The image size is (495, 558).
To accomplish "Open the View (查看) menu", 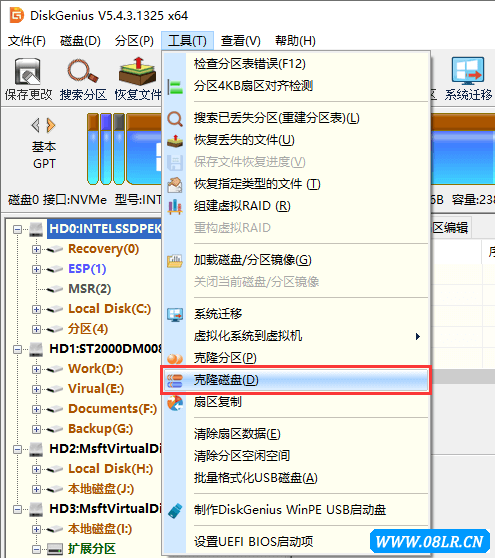I will [241, 41].
